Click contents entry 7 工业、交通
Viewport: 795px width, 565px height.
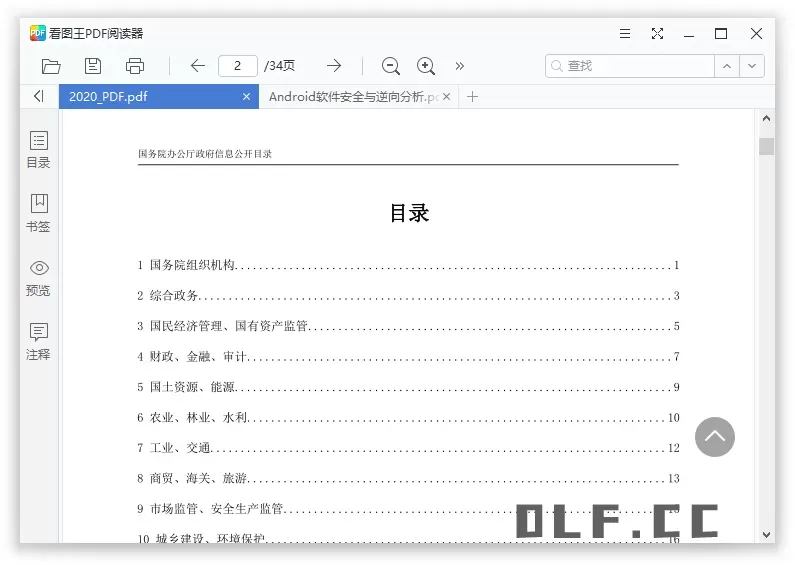tap(408, 448)
